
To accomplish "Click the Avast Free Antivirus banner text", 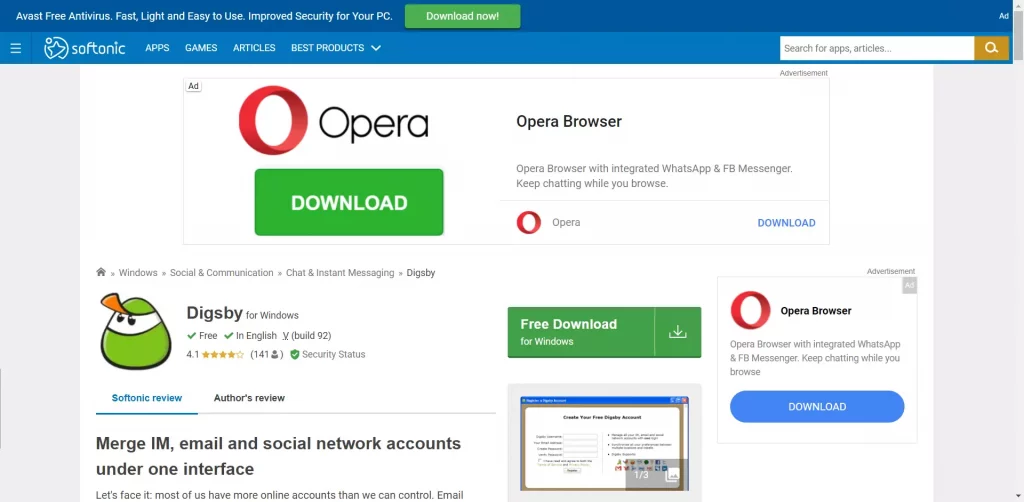I will (x=204, y=16).
